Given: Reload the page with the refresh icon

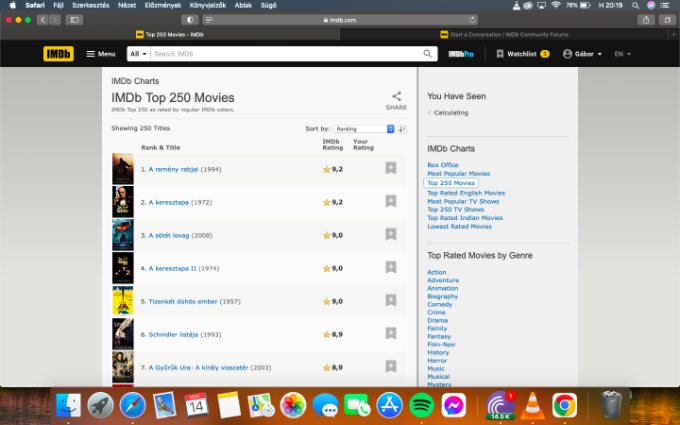Looking at the screenshot, I should [x=472, y=20].
